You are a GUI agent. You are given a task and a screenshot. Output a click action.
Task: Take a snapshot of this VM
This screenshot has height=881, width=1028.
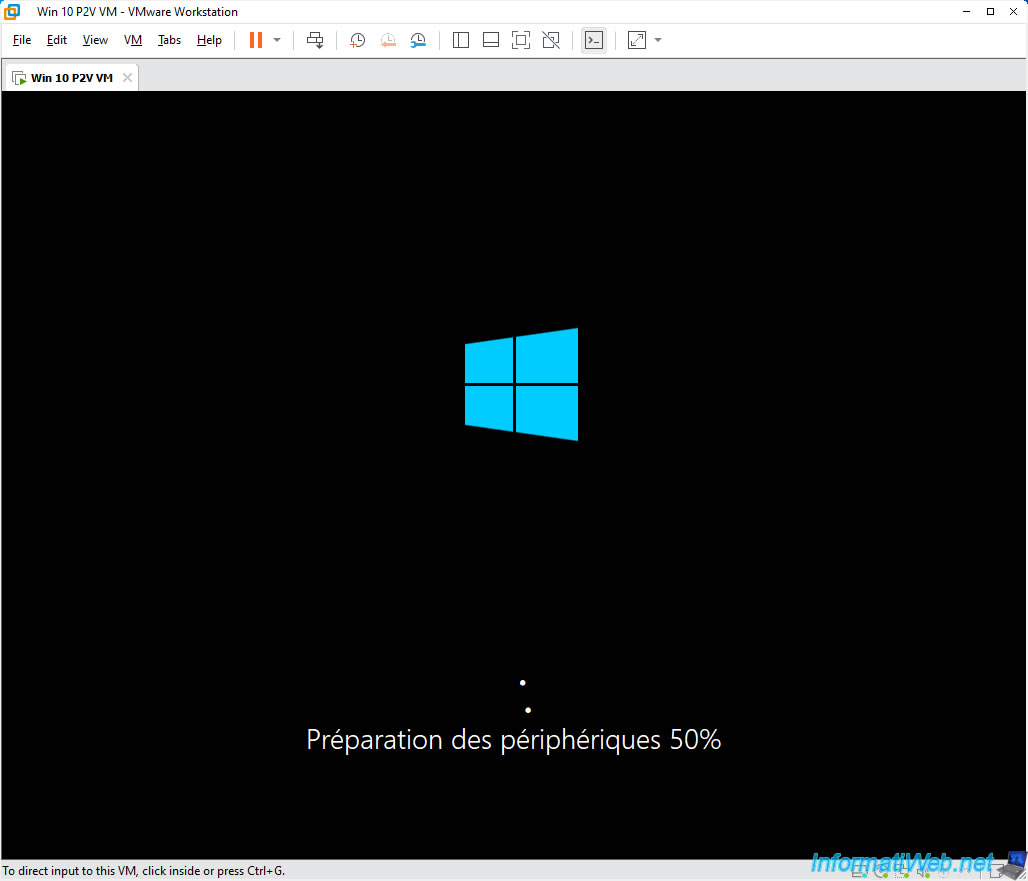tap(357, 40)
